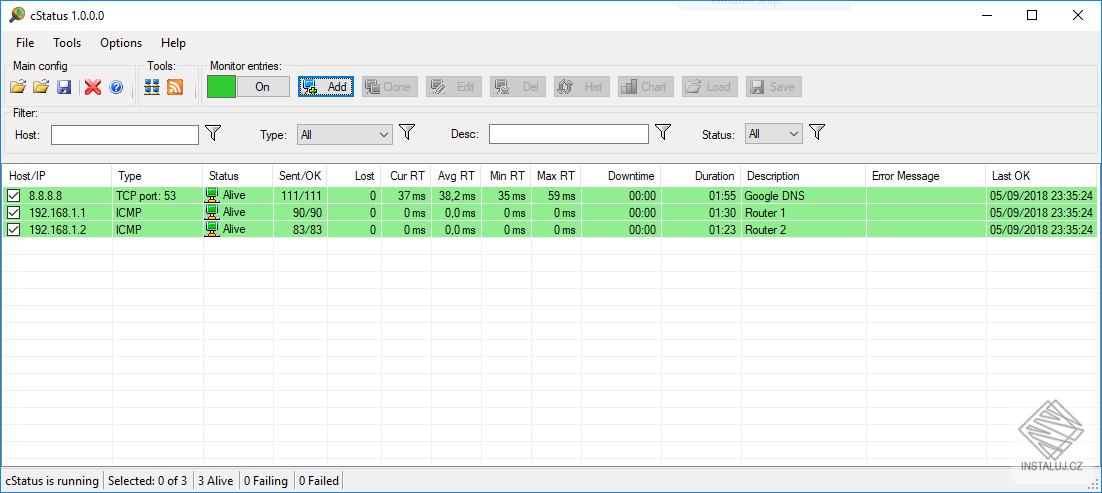Sort by the Last OK column header
The height and width of the screenshot is (493, 1102).
(1042, 176)
